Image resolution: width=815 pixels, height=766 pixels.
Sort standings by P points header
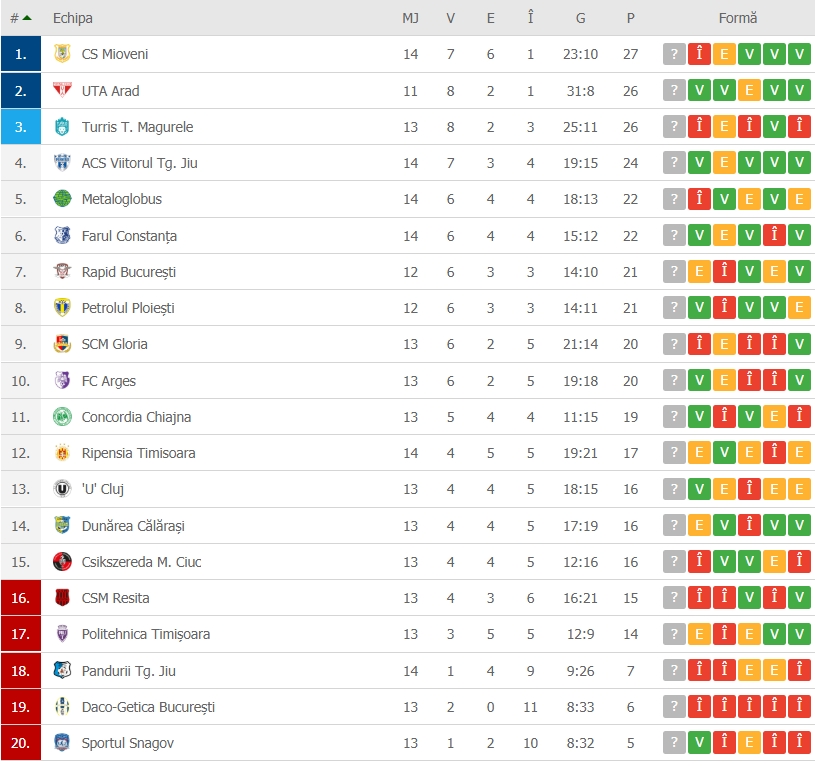point(630,18)
